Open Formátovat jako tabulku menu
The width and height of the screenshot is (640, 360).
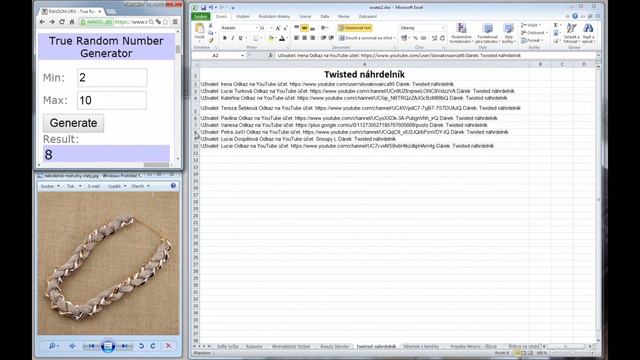487,33
